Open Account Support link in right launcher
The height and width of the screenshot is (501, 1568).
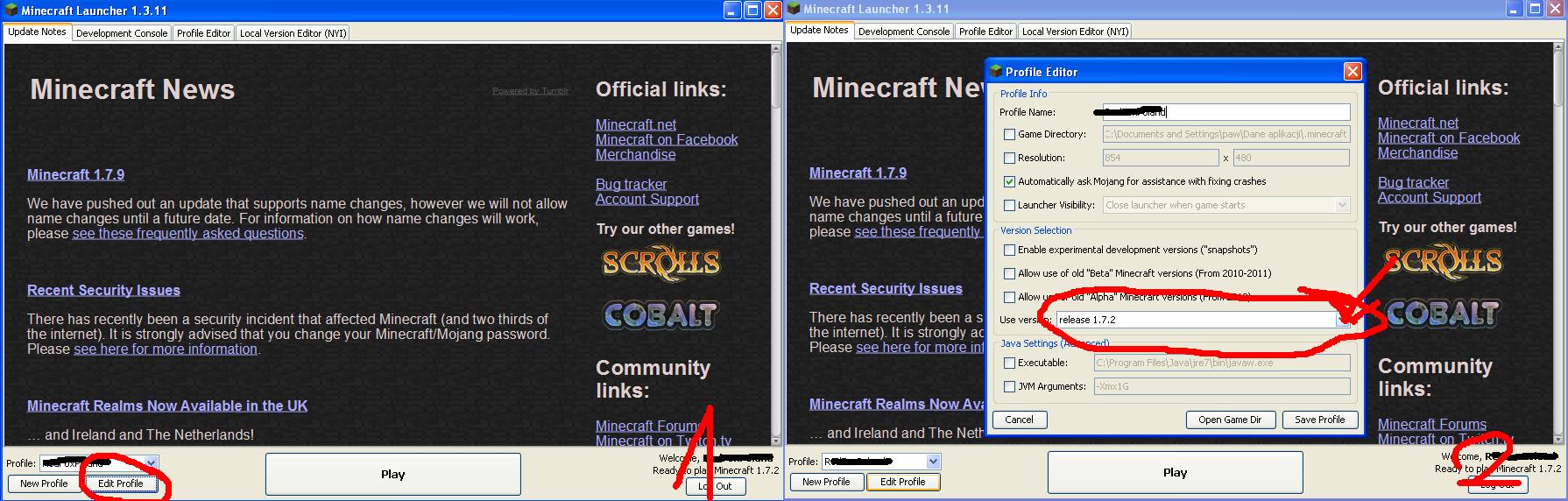click(x=1430, y=197)
